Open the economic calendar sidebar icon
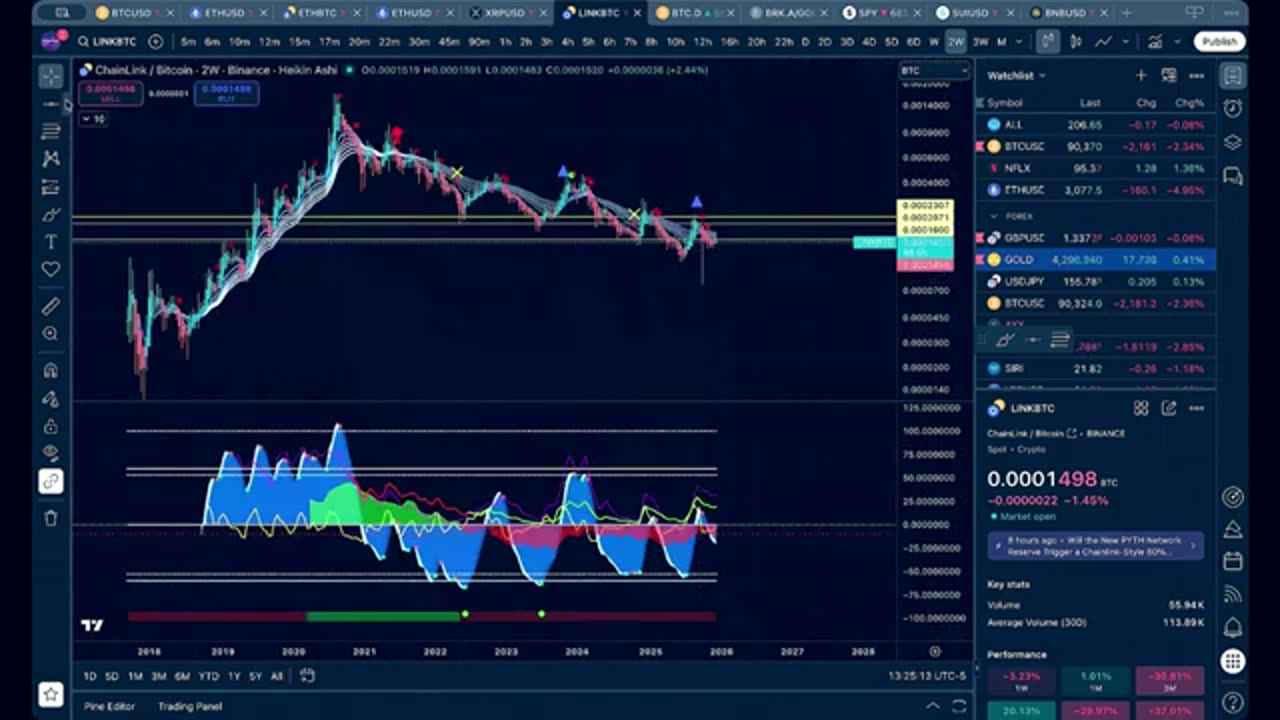The height and width of the screenshot is (720, 1280). [1233, 560]
